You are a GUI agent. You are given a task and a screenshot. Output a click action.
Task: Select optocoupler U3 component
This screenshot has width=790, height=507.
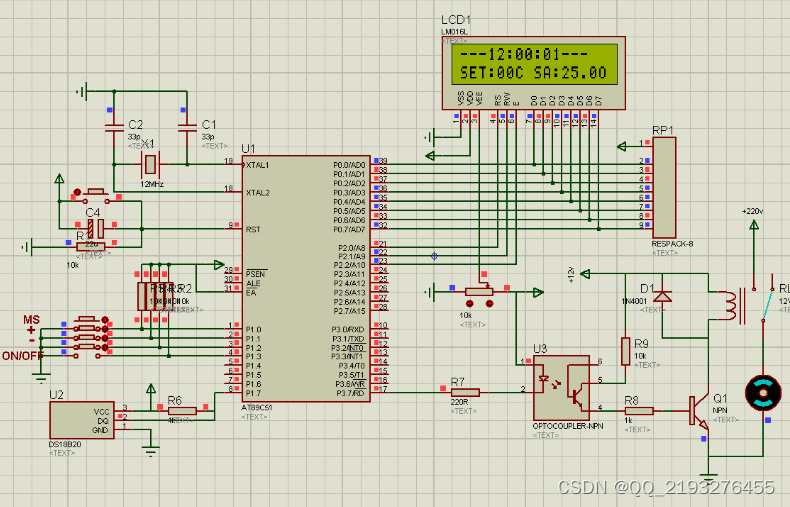tap(561, 388)
